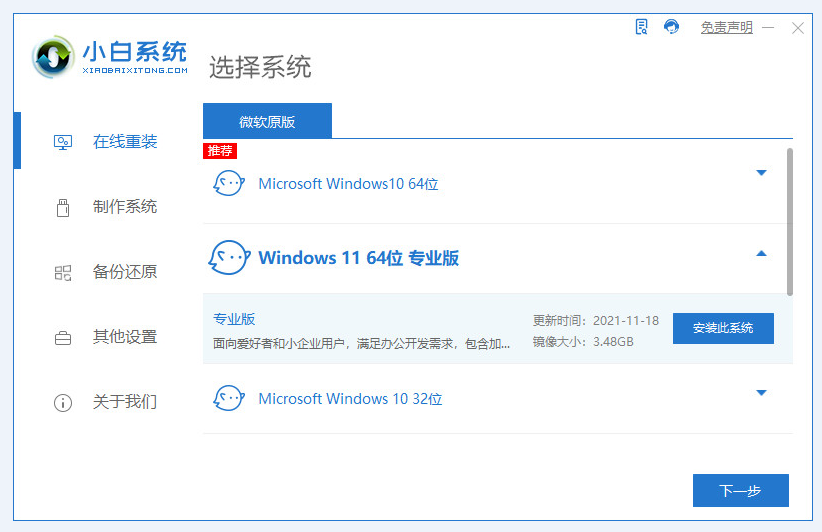The width and height of the screenshot is (822, 532).
Task: Click the document search icon in title bar
Action: tap(642, 27)
